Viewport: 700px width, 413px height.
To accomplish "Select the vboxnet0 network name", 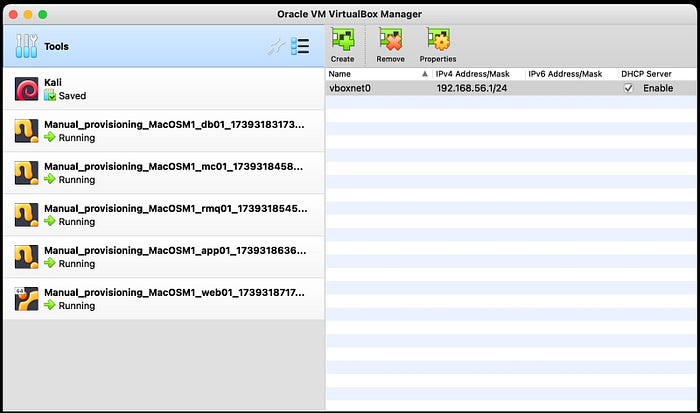I will (x=350, y=88).
